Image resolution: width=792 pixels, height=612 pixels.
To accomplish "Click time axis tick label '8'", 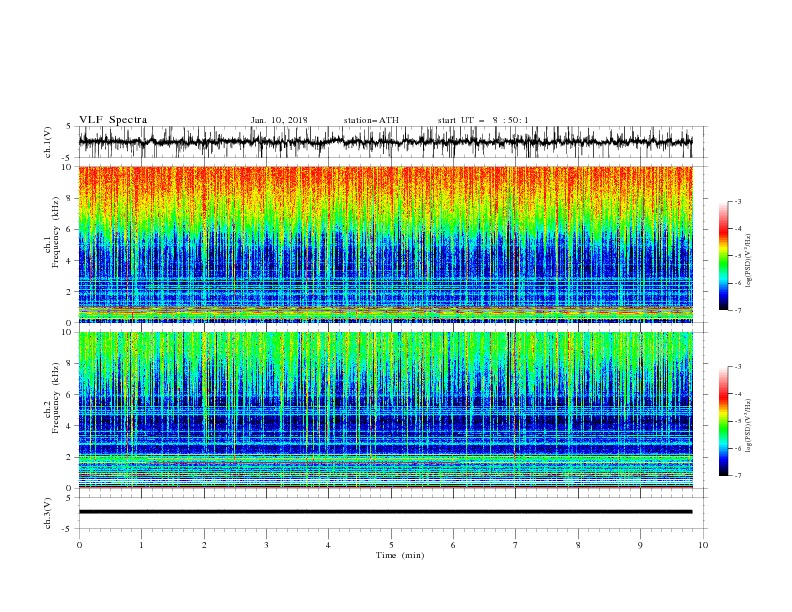I will pos(578,545).
